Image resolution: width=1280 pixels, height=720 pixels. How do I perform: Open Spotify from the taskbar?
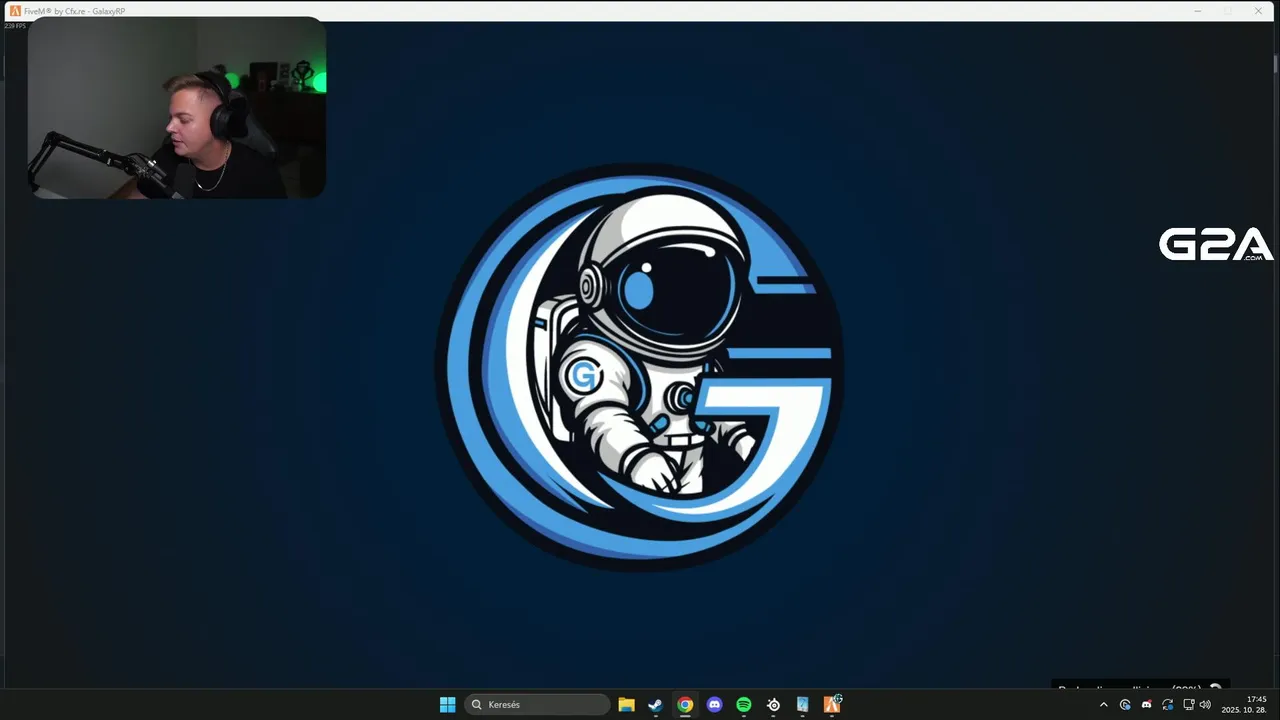[744, 705]
